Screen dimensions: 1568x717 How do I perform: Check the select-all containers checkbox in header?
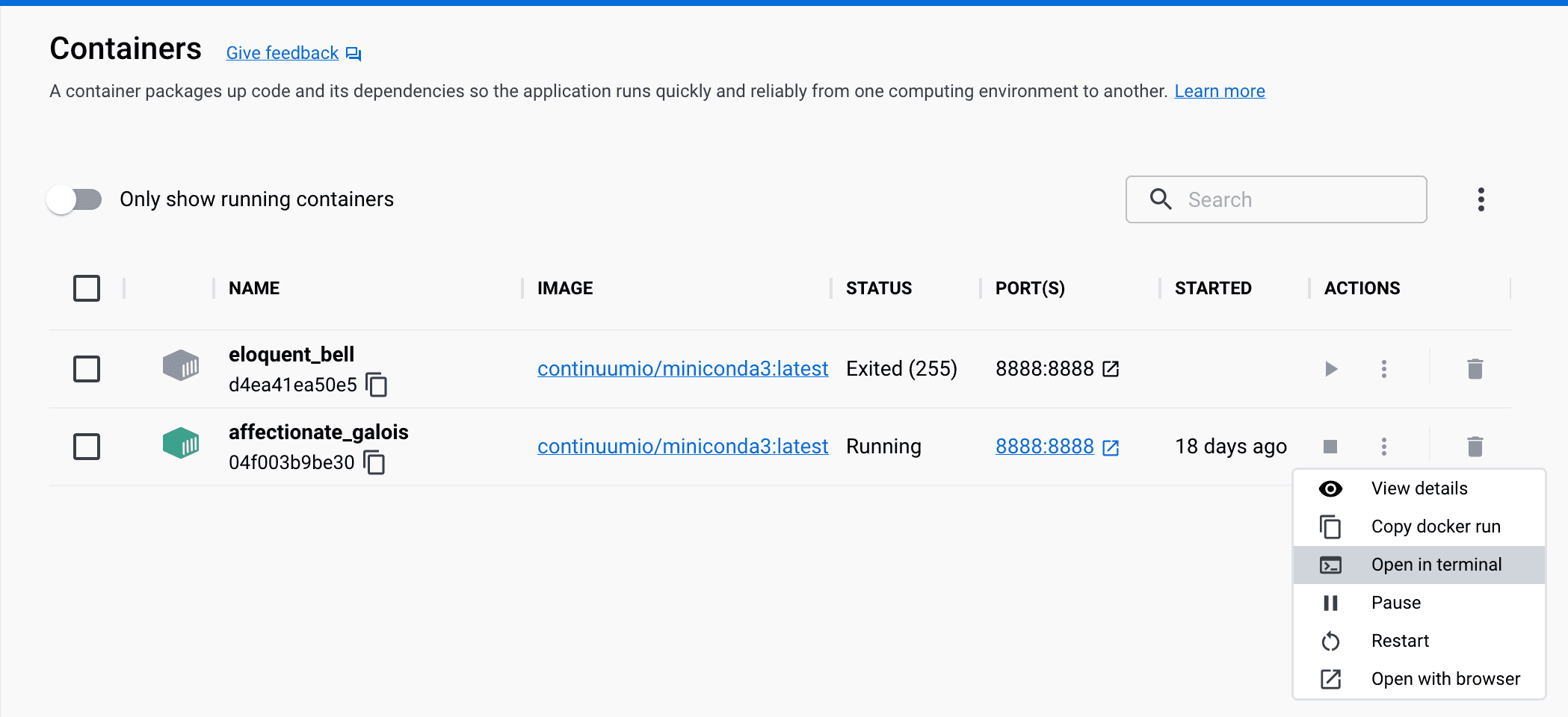pos(87,288)
